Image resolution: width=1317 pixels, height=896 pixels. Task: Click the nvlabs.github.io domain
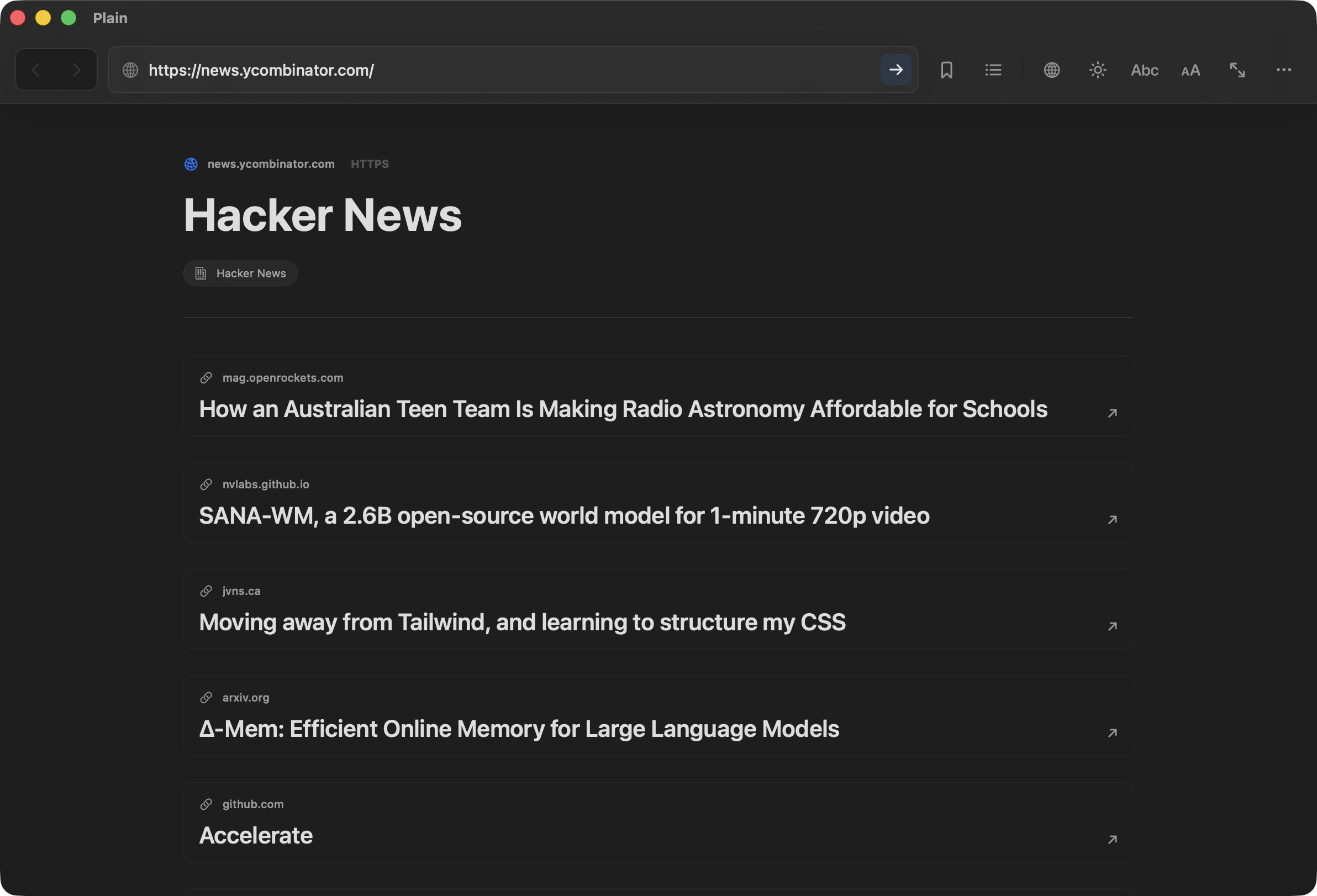pyautogui.click(x=266, y=484)
